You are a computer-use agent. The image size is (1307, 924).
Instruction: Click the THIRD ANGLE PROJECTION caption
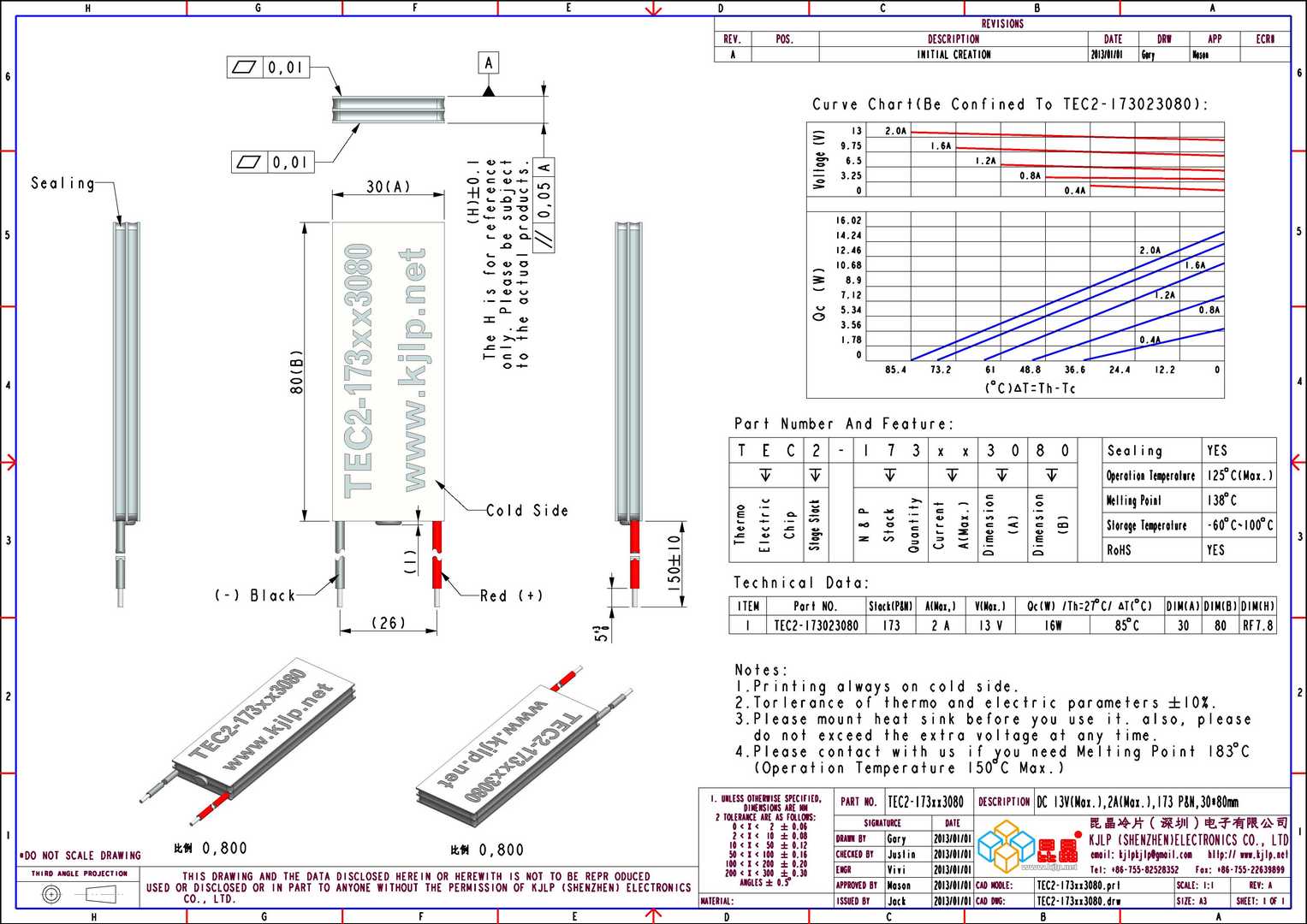click(x=80, y=874)
